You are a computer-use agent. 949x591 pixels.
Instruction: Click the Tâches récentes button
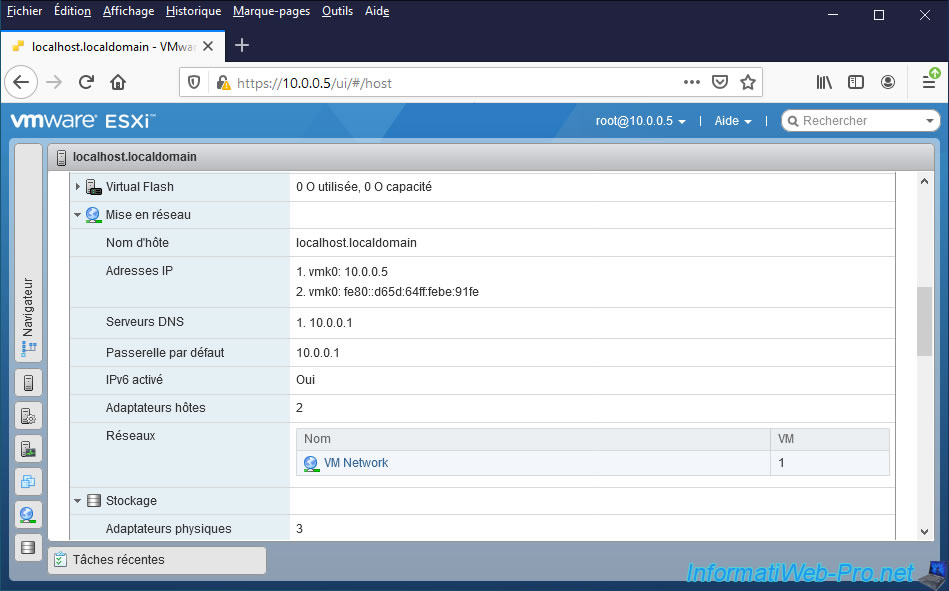click(156, 559)
